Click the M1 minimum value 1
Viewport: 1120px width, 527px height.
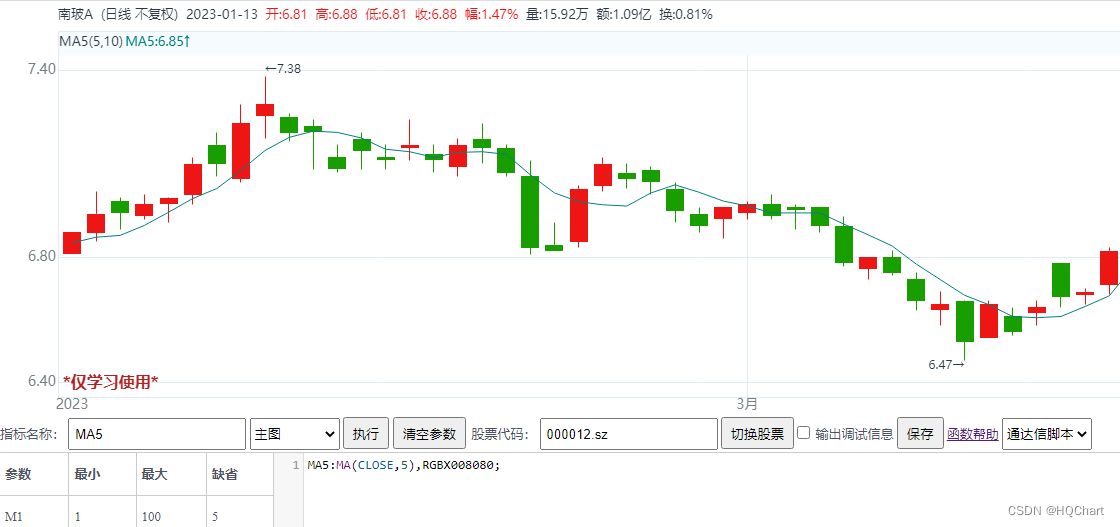76,516
